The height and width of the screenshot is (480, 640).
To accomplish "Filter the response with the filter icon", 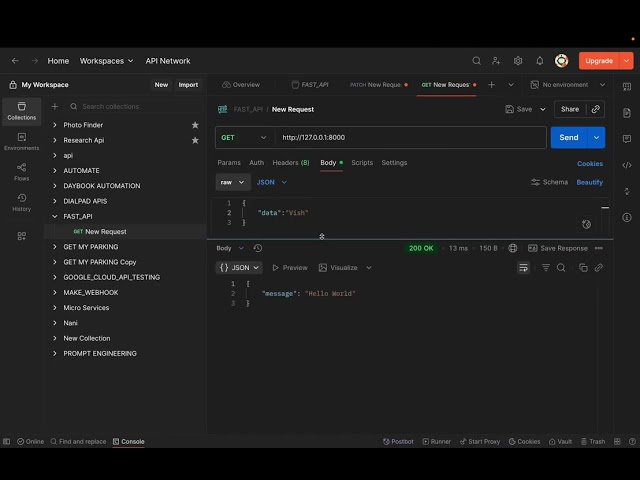I will (x=546, y=268).
